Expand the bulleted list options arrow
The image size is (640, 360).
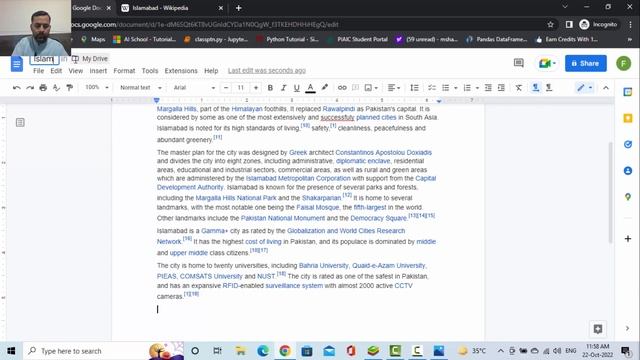456,88
